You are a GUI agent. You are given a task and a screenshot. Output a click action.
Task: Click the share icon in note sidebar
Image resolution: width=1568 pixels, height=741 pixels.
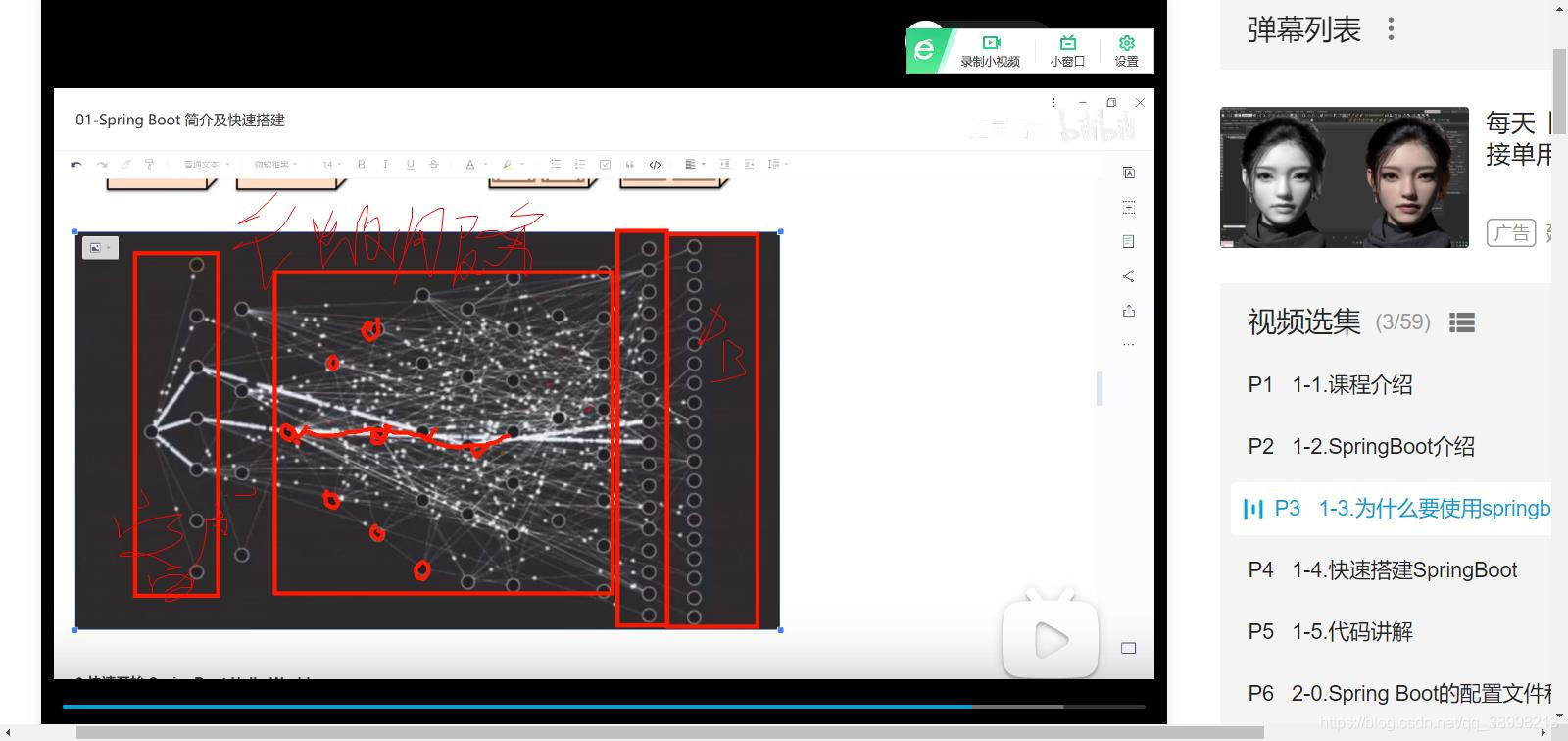coord(1129,276)
